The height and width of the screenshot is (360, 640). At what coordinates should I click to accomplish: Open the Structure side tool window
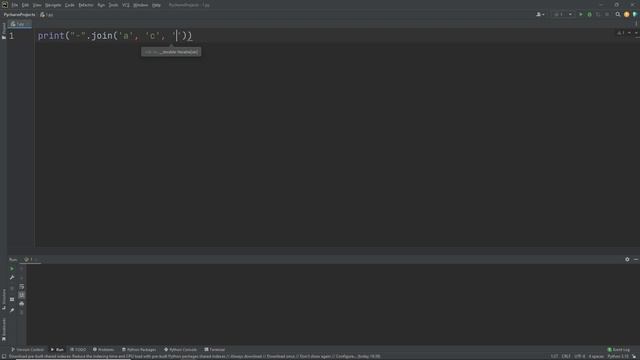pyautogui.click(x=4, y=299)
